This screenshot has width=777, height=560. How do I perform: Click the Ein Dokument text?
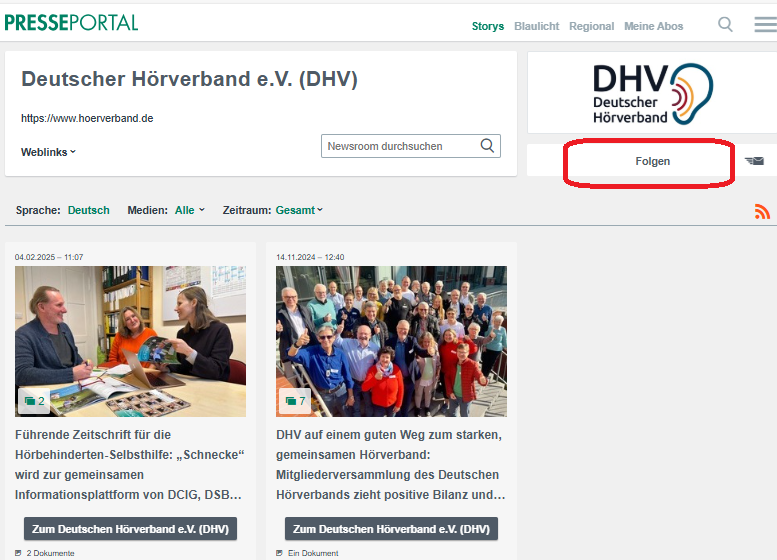(313, 553)
